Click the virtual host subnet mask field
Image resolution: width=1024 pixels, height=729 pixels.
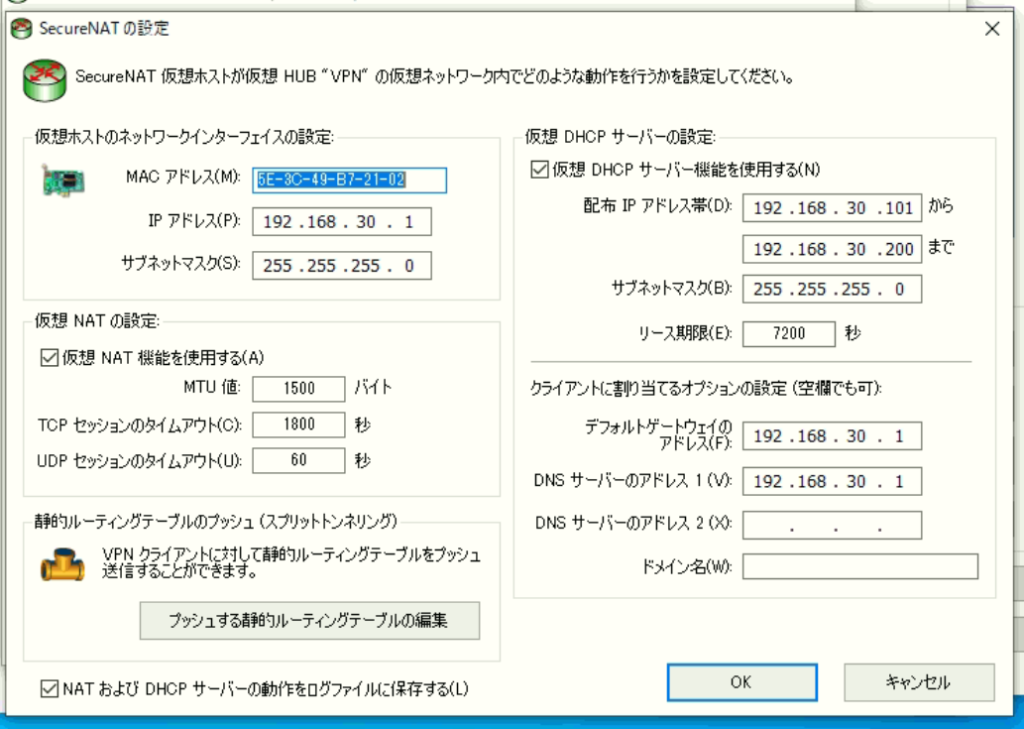click(342, 266)
